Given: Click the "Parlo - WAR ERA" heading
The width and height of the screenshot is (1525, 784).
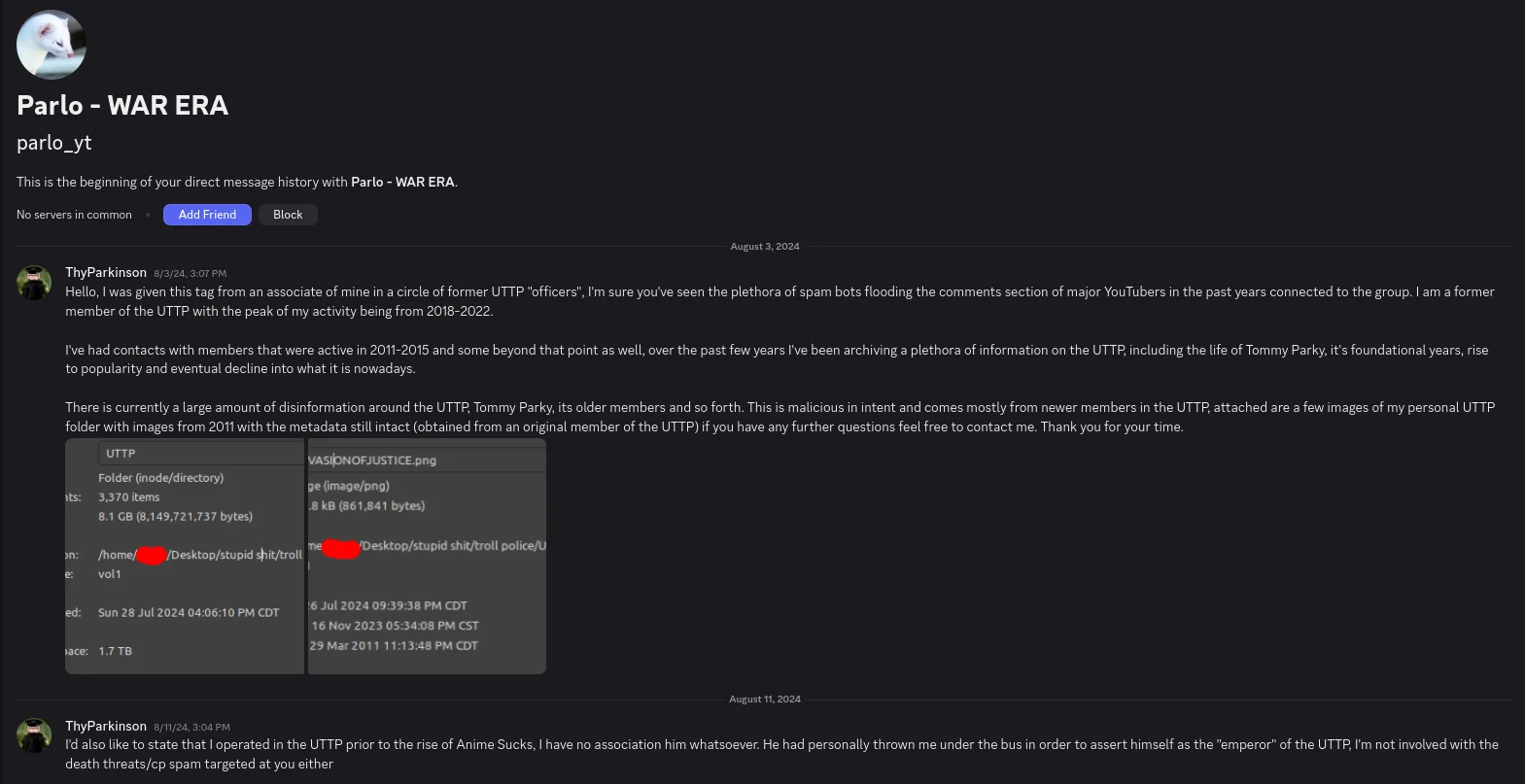Looking at the screenshot, I should coord(122,105).
